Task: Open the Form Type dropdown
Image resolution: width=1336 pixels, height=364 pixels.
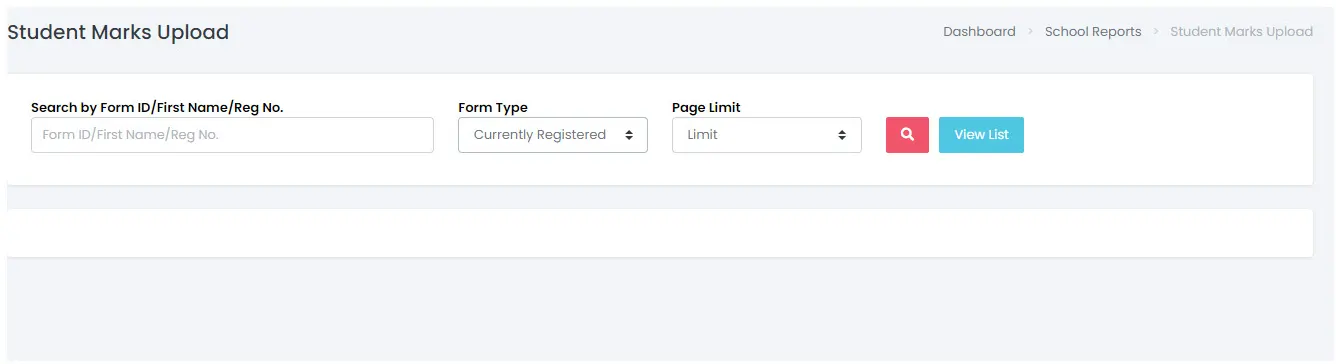Action: pyautogui.click(x=553, y=135)
